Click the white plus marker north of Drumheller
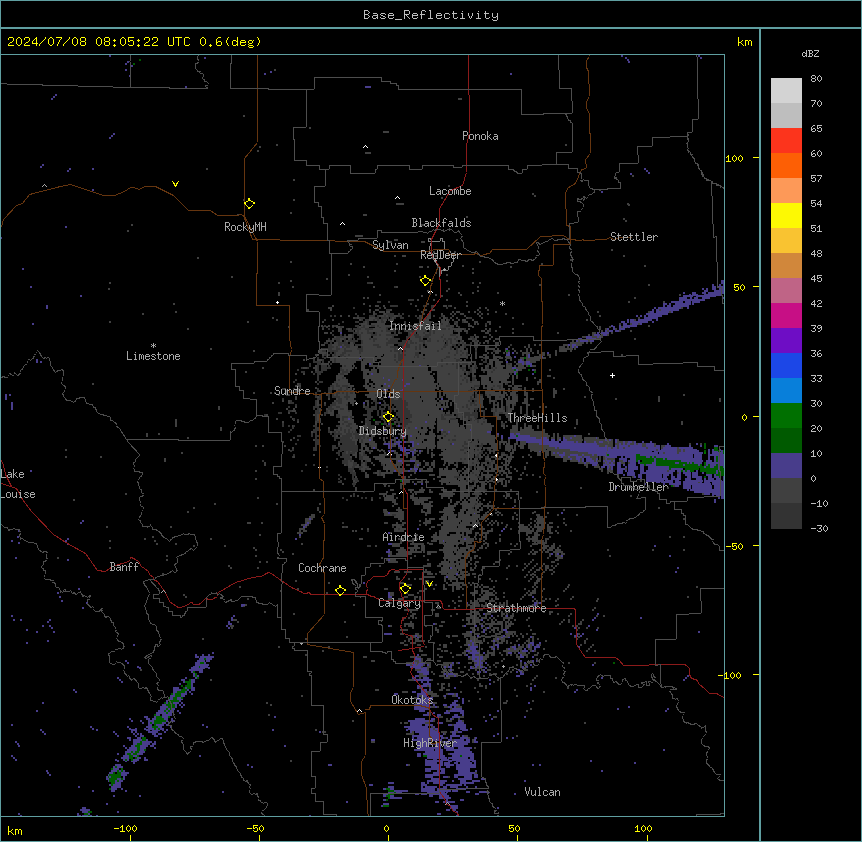 tap(612, 375)
